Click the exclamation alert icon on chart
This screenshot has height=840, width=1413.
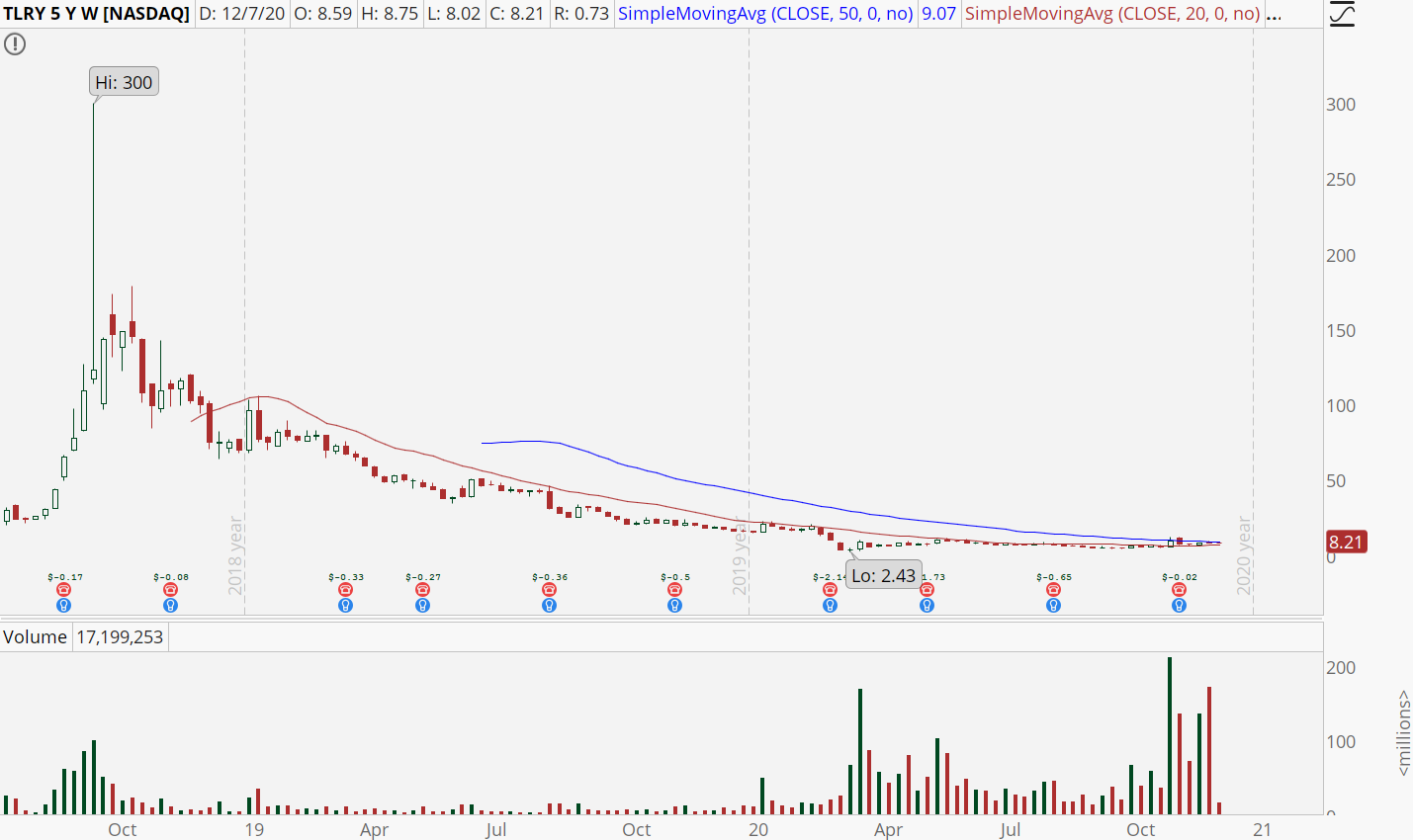(x=15, y=44)
